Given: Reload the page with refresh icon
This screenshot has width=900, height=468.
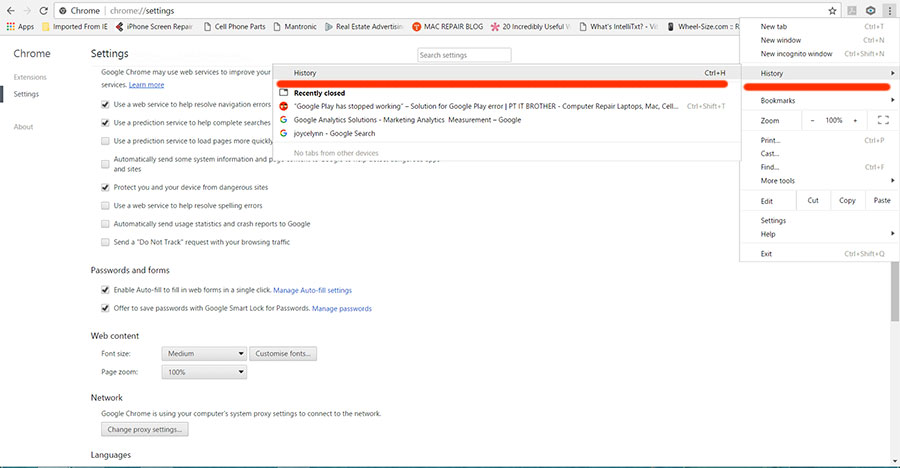Looking at the screenshot, I should pos(43,10).
